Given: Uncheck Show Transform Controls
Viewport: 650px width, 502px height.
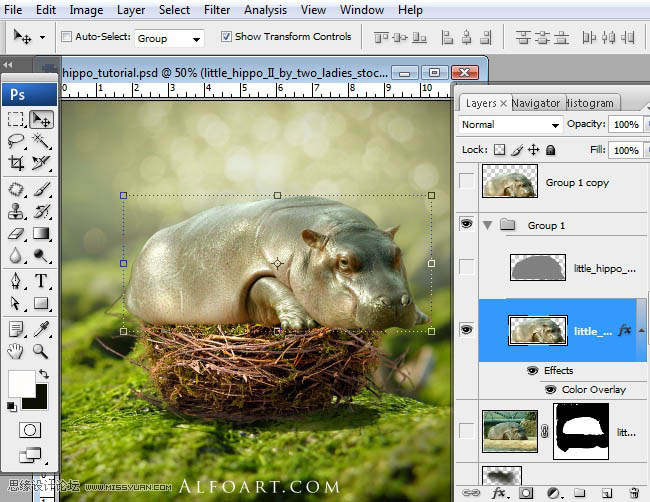Looking at the screenshot, I should pos(225,37).
